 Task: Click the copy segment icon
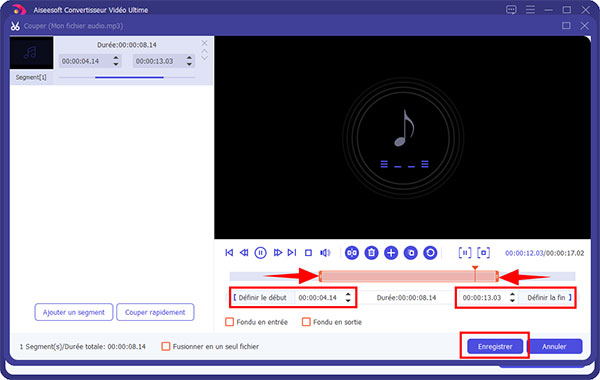[x=411, y=253]
